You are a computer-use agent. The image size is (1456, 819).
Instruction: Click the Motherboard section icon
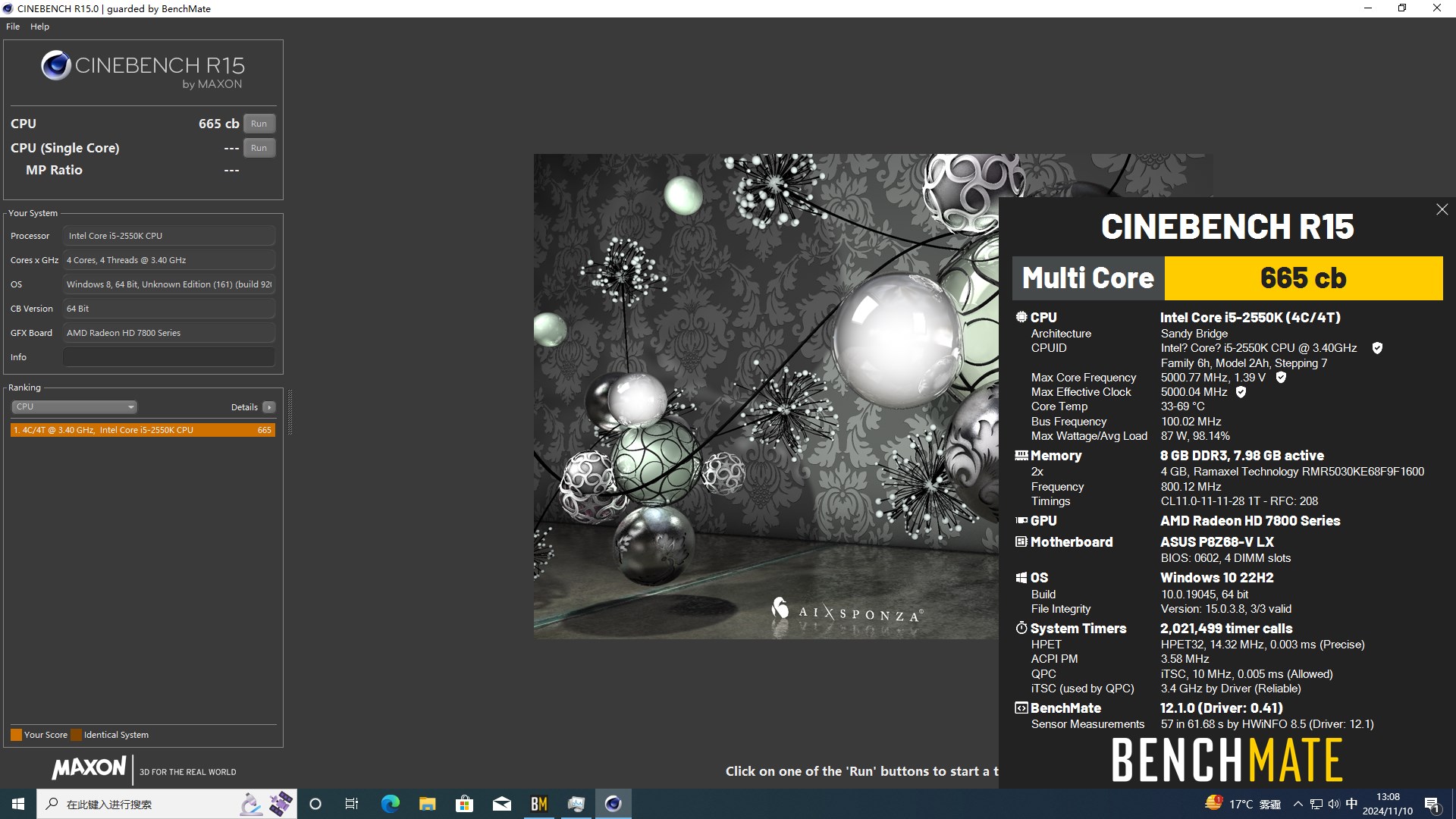pos(1021,541)
